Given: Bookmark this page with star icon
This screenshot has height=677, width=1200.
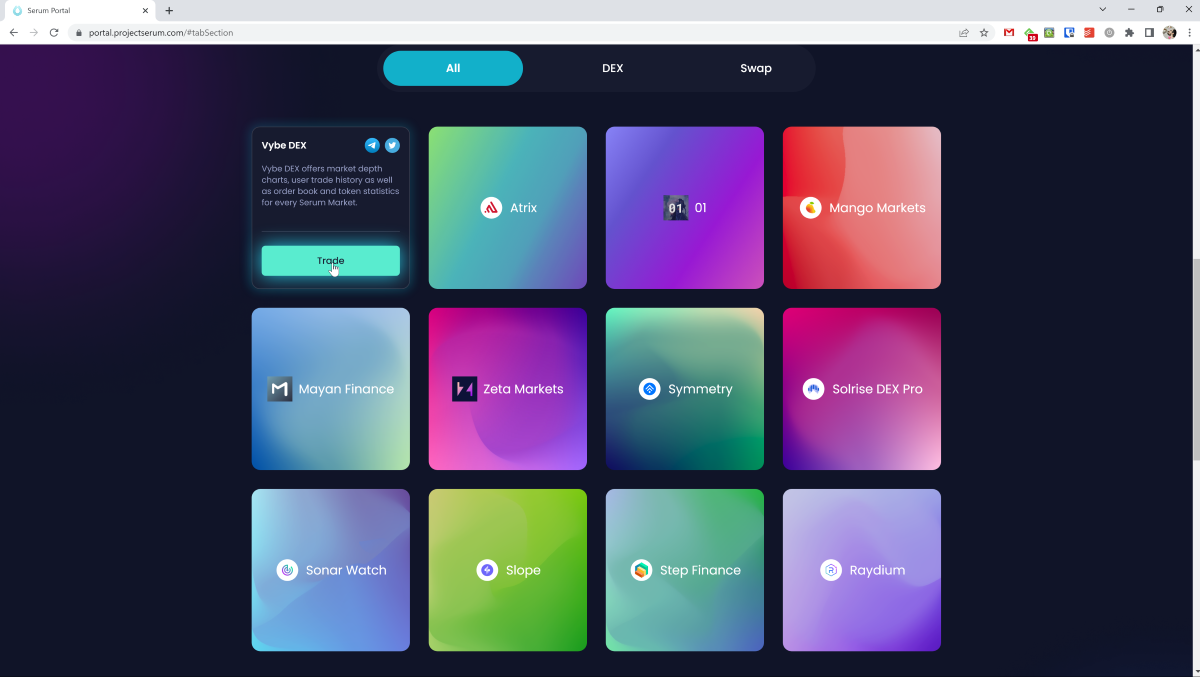Looking at the screenshot, I should pos(984,32).
